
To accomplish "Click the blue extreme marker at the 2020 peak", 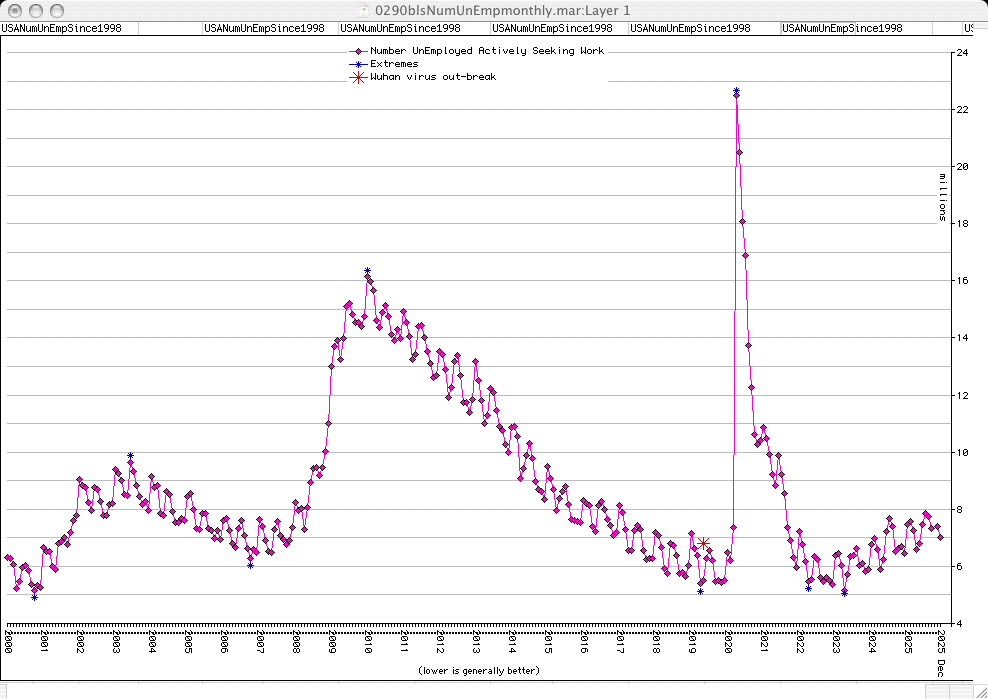I will pyautogui.click(x=736, y=92).
